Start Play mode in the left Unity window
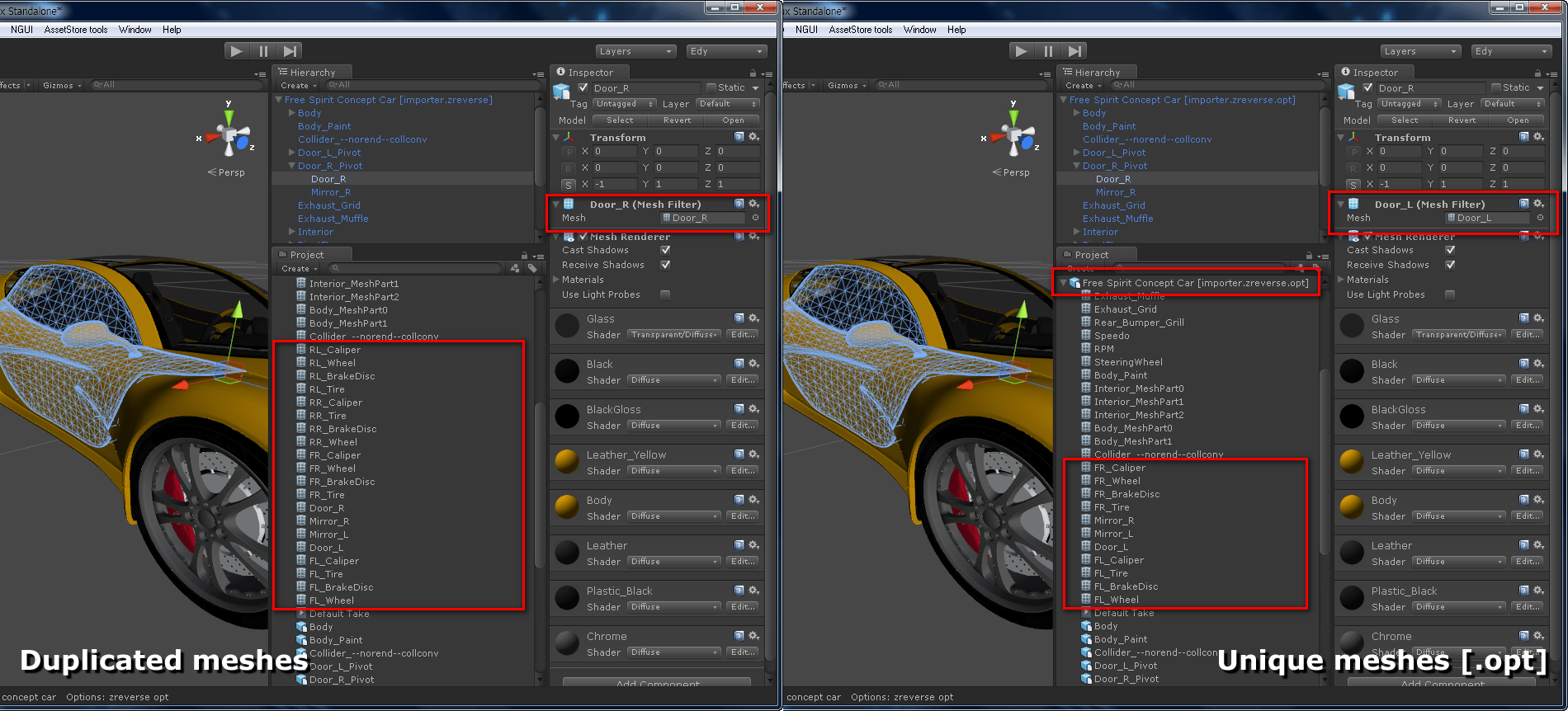The height and width of the screenshot is (711, 1568). point(237,51)
